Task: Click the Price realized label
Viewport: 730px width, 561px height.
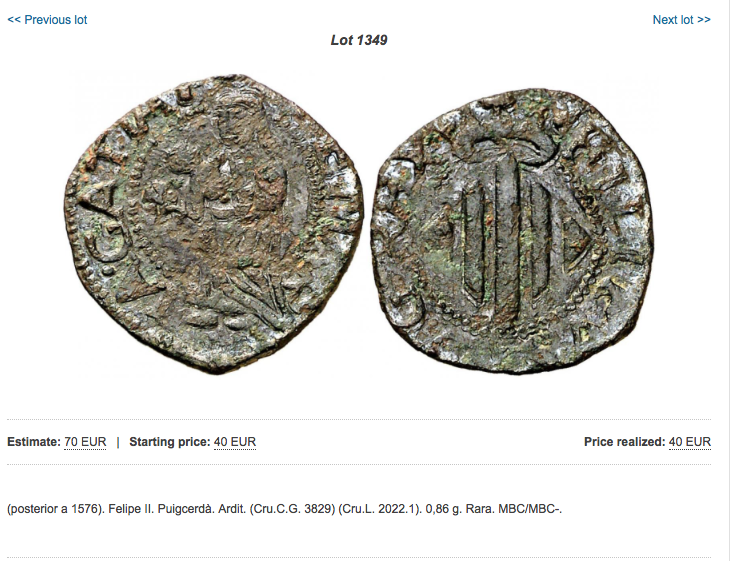Action: pos(625,442)
